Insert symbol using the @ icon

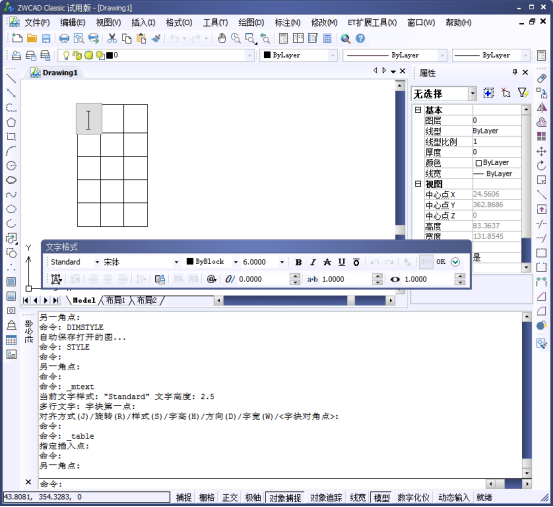coord(211,279)
